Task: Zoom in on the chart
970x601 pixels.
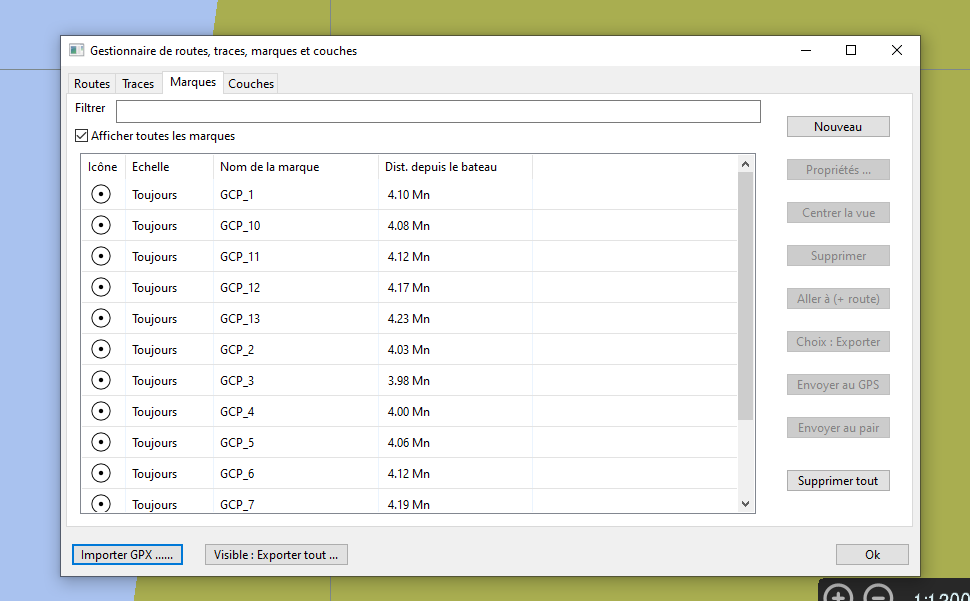Action: pyautogui.click(x=840, y=592)
